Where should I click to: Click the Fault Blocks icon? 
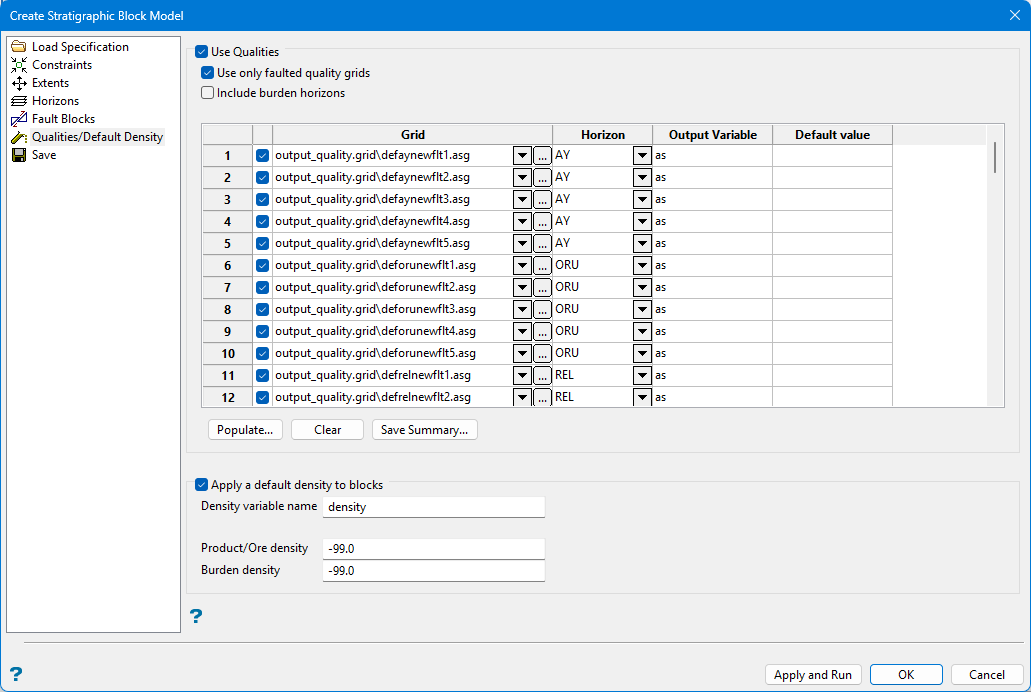point(19,119)
